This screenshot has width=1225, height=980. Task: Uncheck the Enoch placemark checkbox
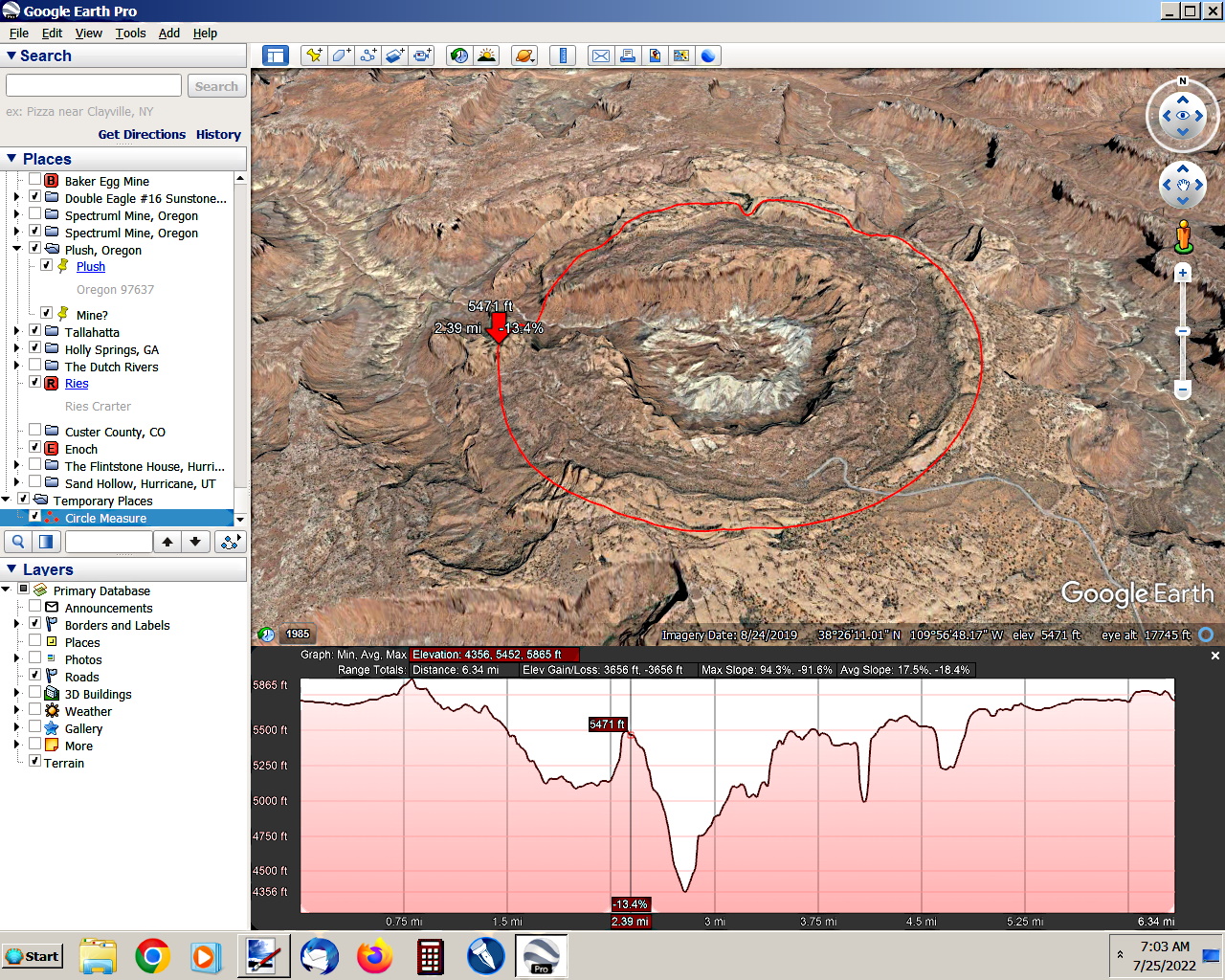pyautogui.click(x=35, y=447)
